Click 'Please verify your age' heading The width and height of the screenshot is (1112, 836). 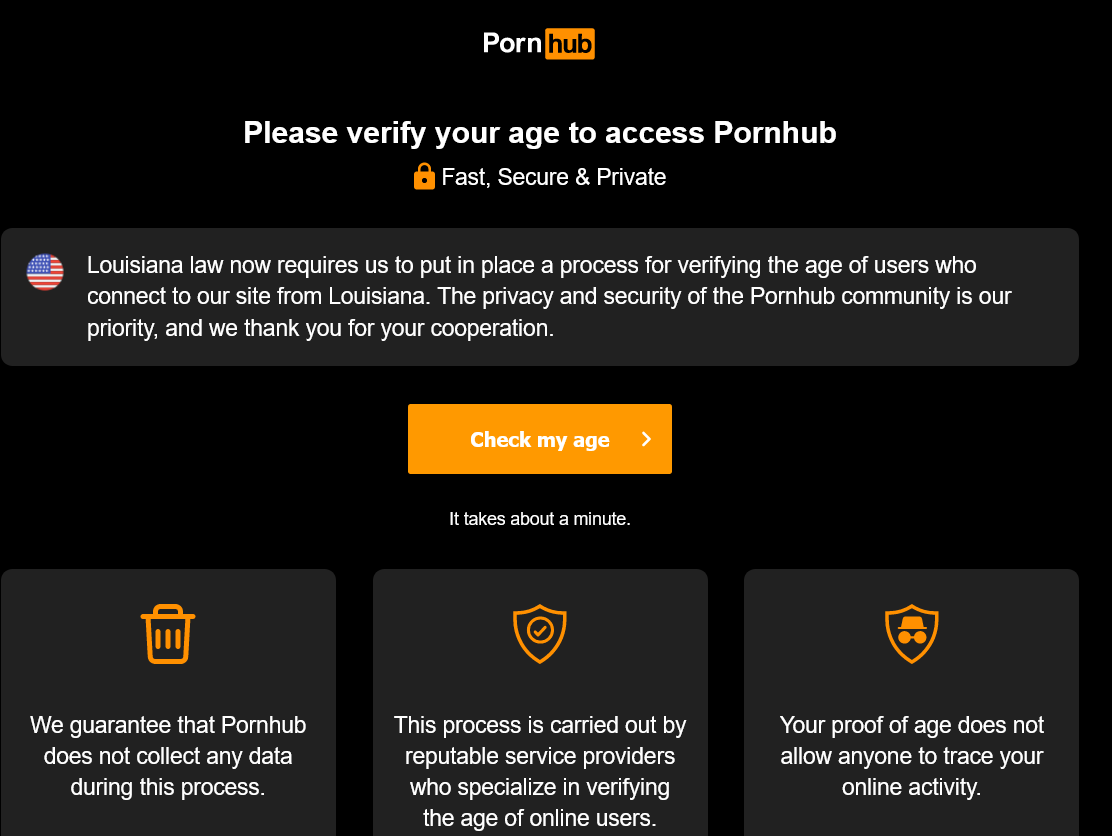(540, 133)
